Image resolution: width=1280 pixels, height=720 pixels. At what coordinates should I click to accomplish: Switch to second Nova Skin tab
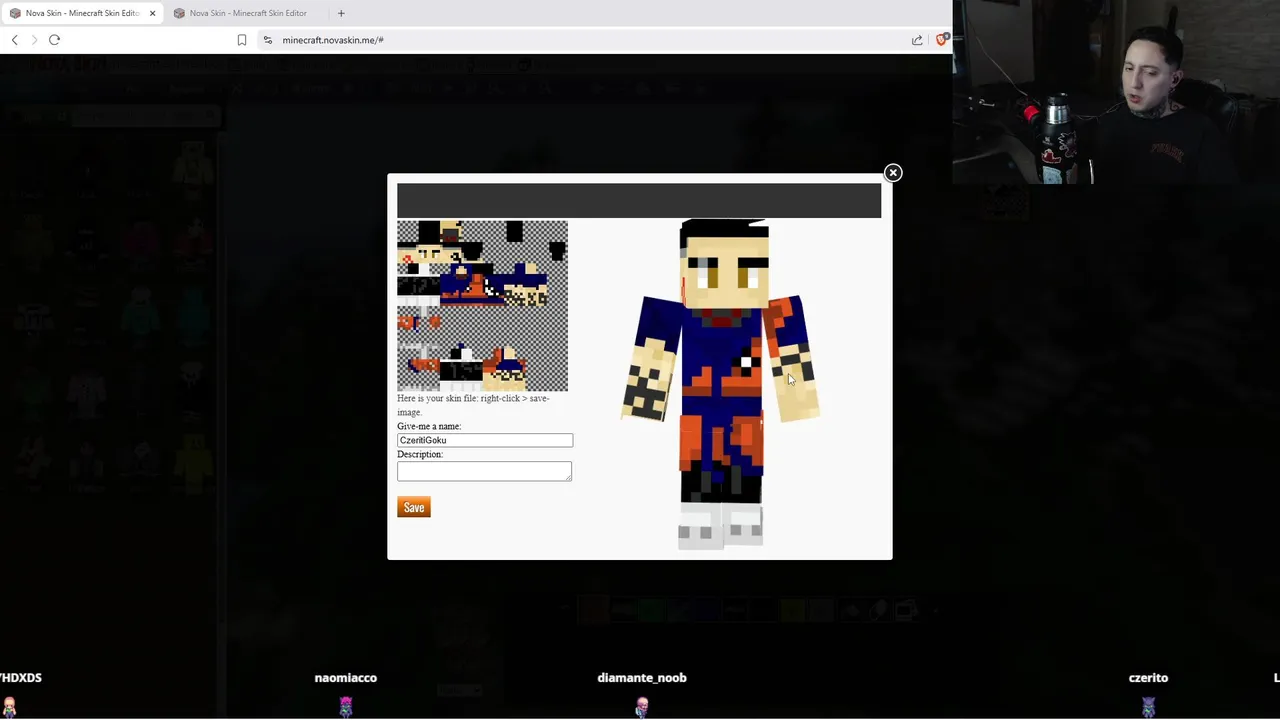point(247,13)
